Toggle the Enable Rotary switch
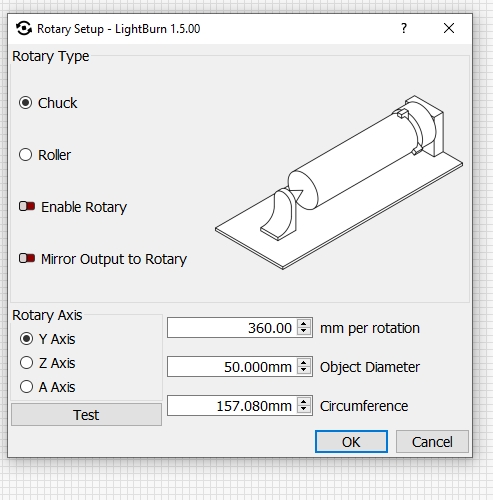493x500 pixels. 27,207
